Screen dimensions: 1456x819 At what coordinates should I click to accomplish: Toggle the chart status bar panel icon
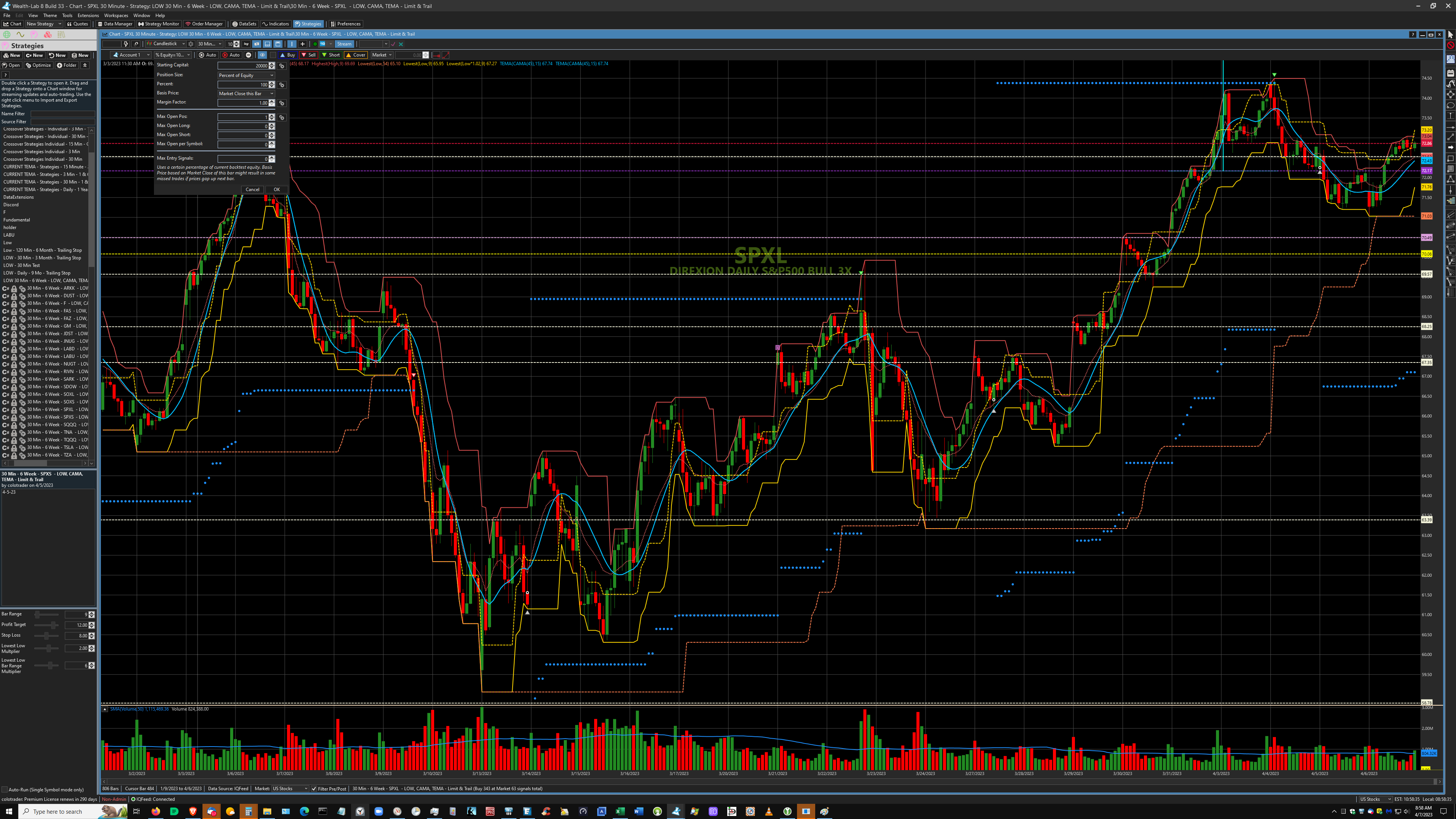click(267, 44)
